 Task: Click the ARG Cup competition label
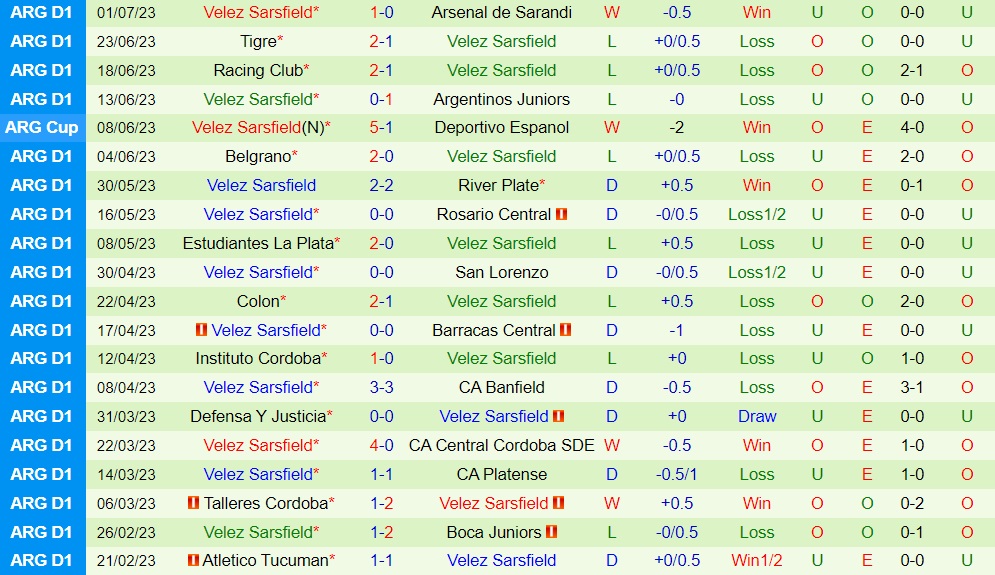[41, 127]
